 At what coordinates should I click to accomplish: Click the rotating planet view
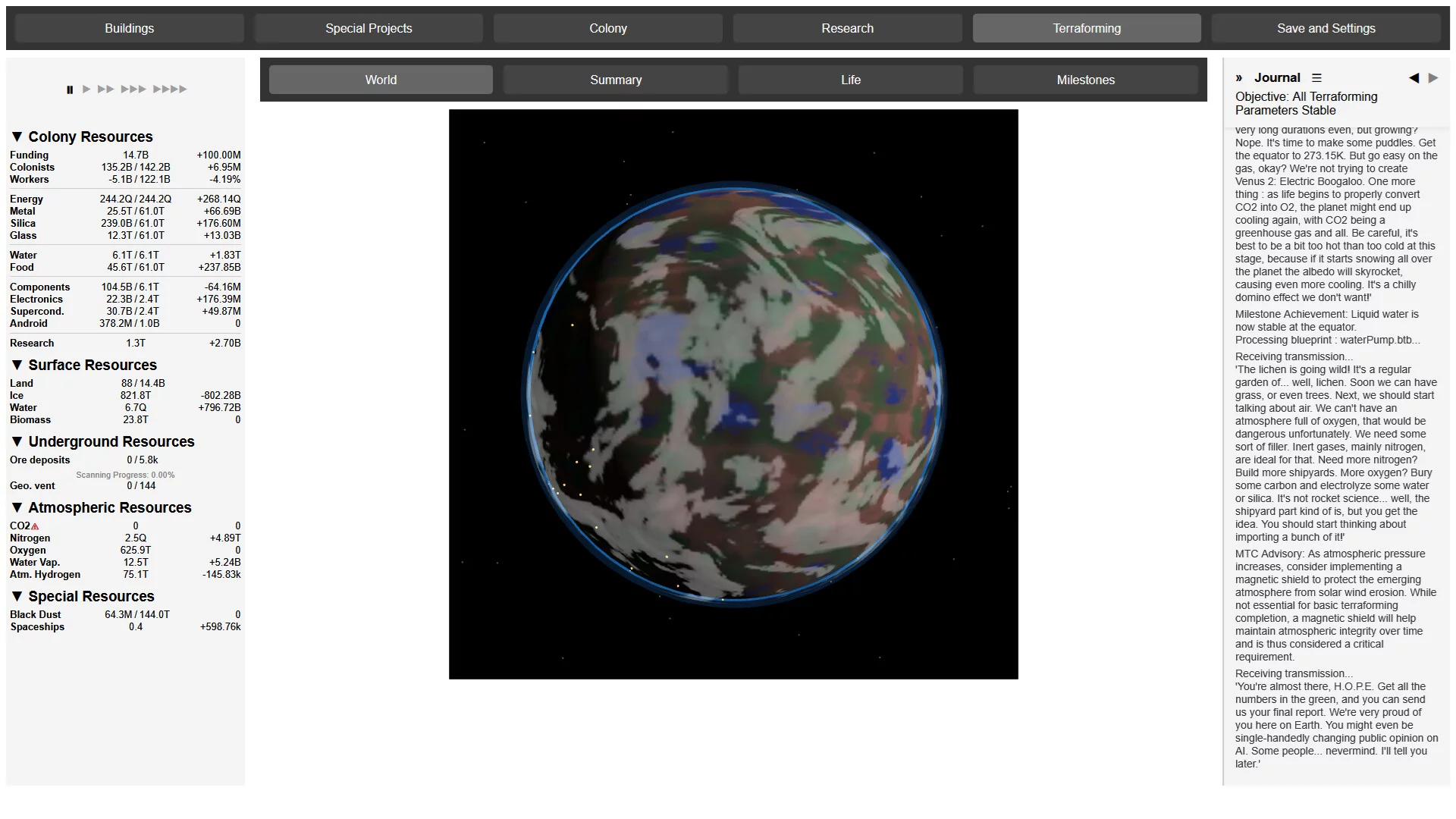[x=733, y=394]
